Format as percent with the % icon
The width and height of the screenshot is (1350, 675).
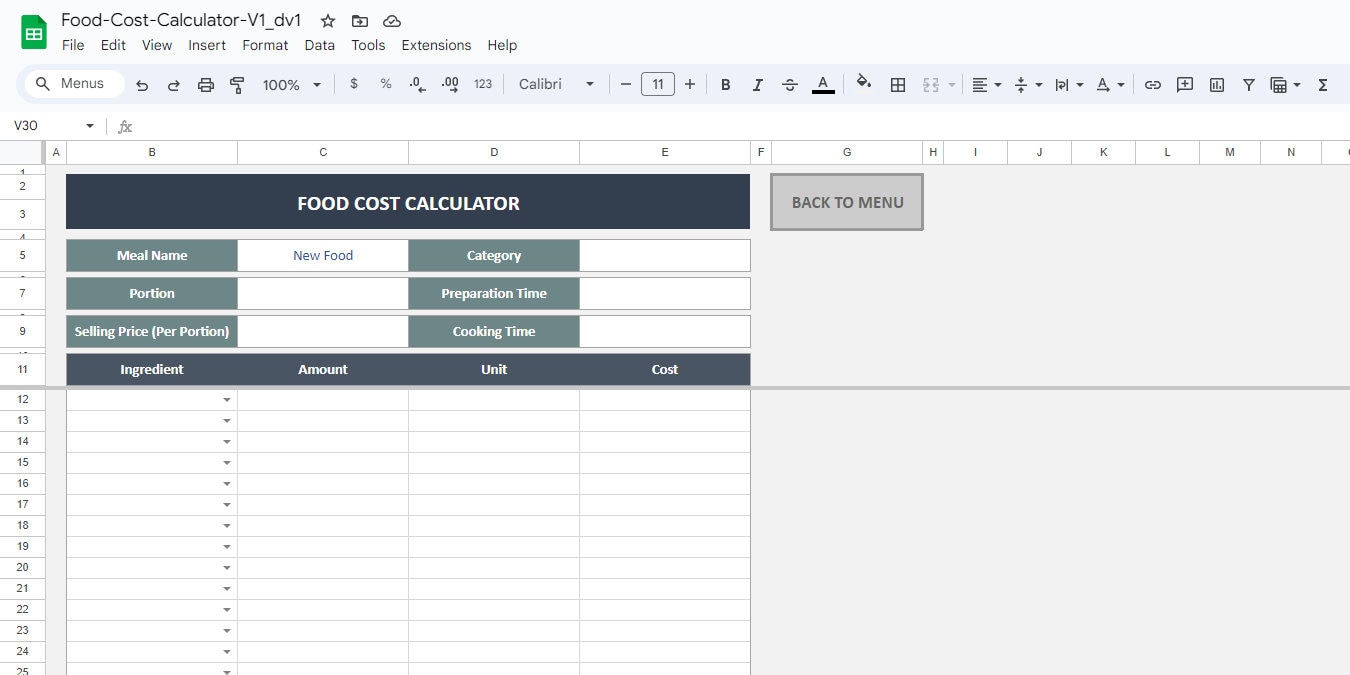(386, 84)
